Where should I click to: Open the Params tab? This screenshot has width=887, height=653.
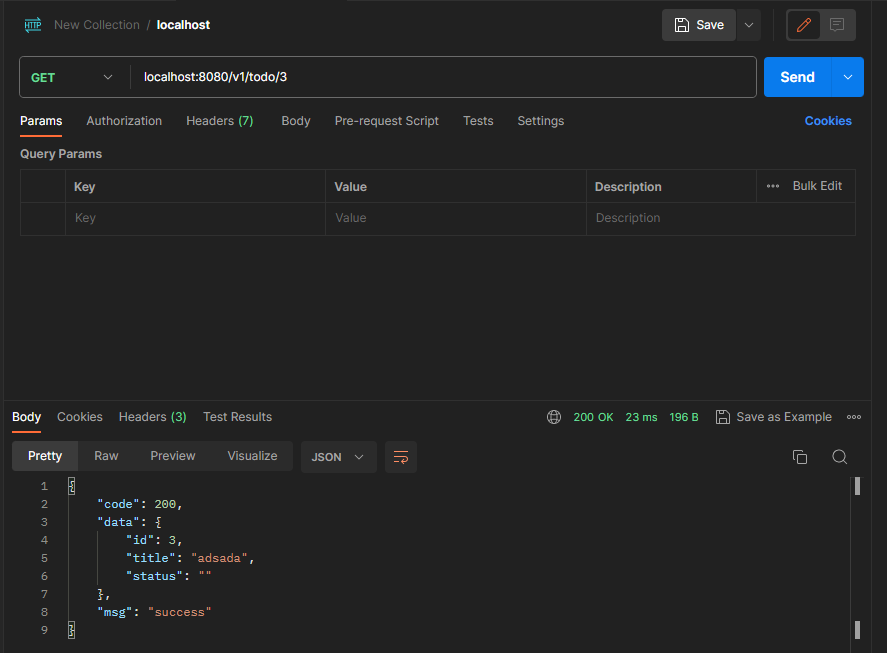click(x=41, y=121)
